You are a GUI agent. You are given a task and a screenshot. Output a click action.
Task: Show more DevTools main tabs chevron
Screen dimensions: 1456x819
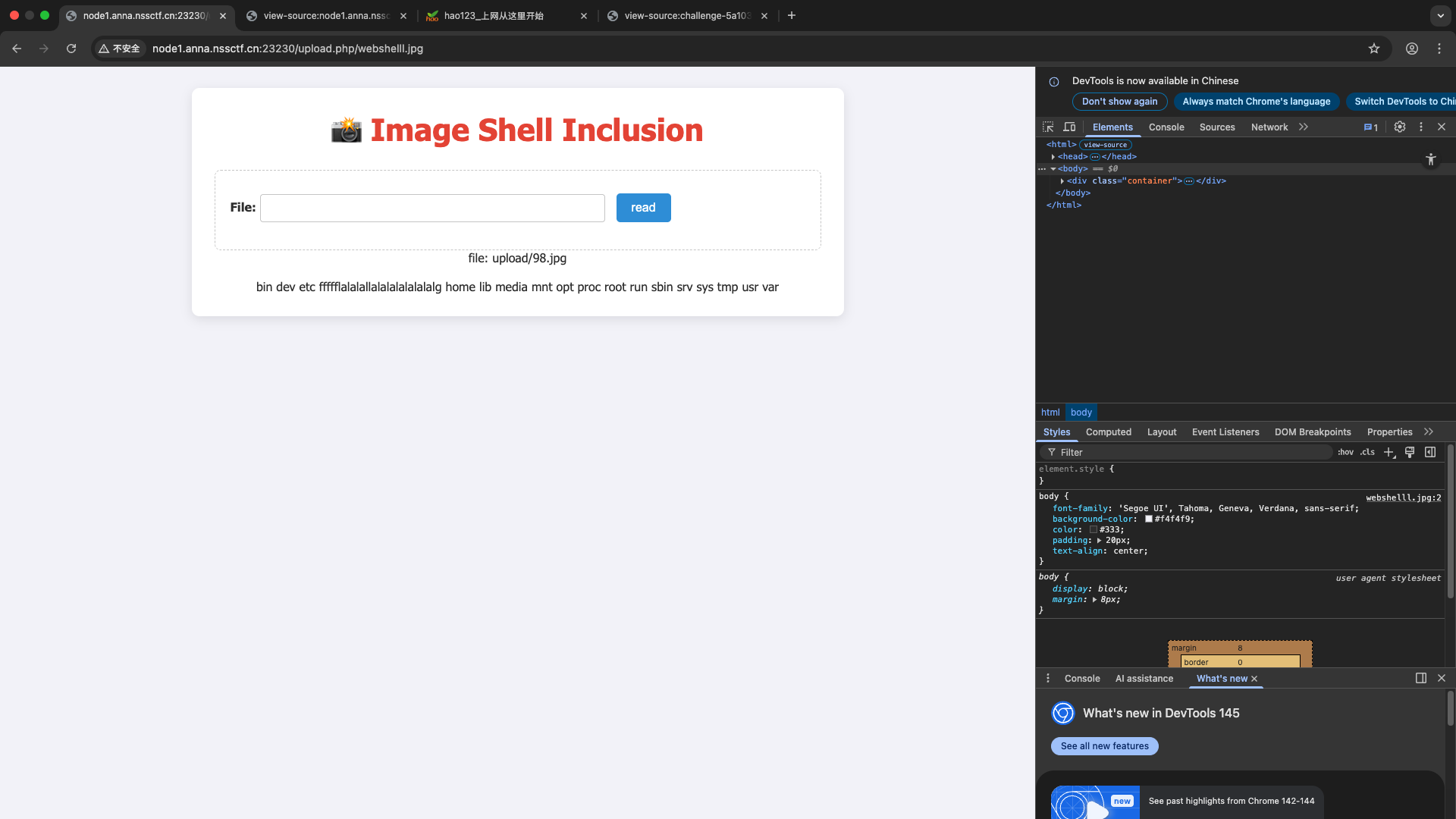[x=1304, y=127]
